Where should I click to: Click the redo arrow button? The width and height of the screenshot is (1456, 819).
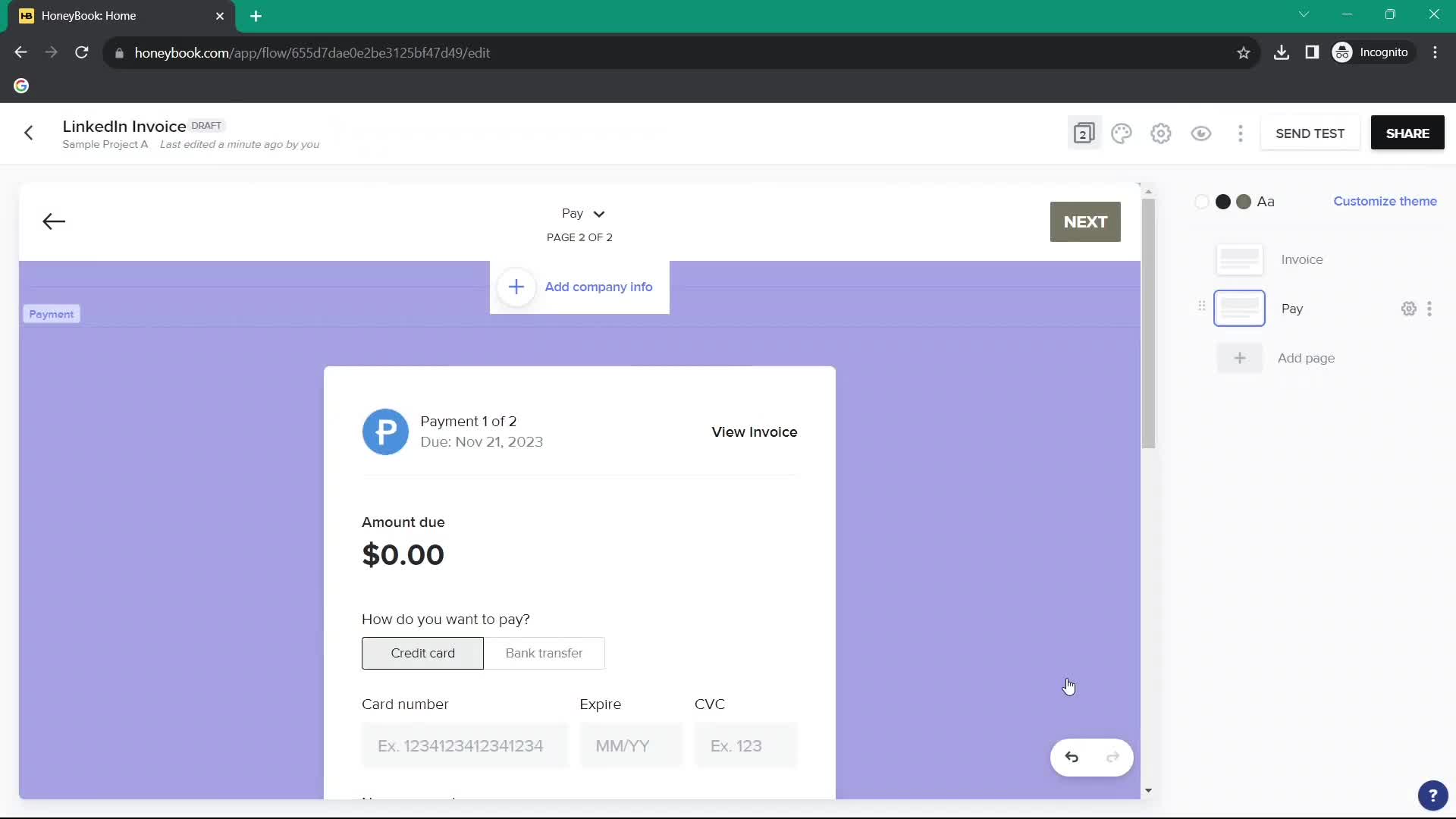pos(1113,757)
